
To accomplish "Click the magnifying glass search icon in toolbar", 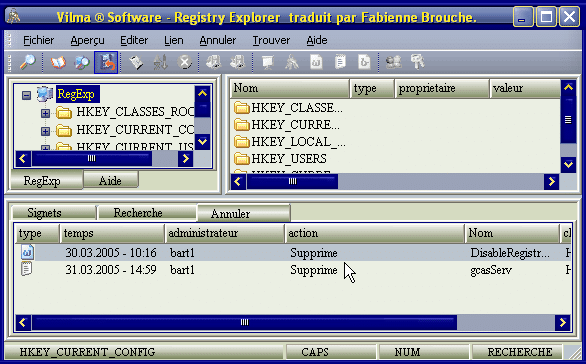I will pyautogui.click(x=28, y=62).
